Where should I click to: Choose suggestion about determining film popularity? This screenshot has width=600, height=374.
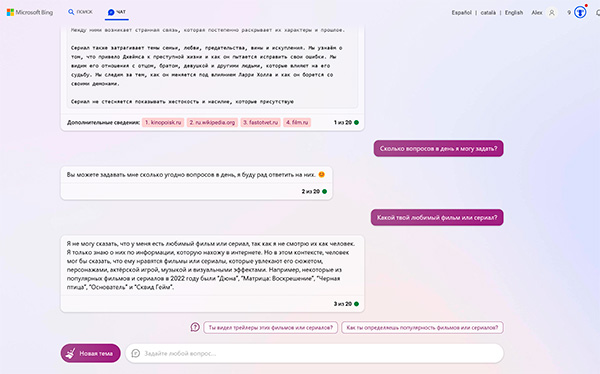tap(422, 328)
